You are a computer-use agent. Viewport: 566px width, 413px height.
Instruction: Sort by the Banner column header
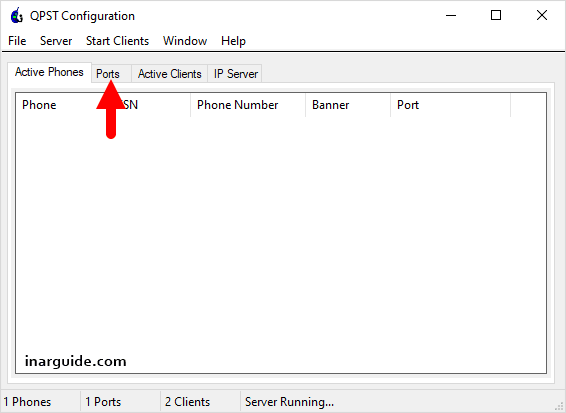point(348,105)
